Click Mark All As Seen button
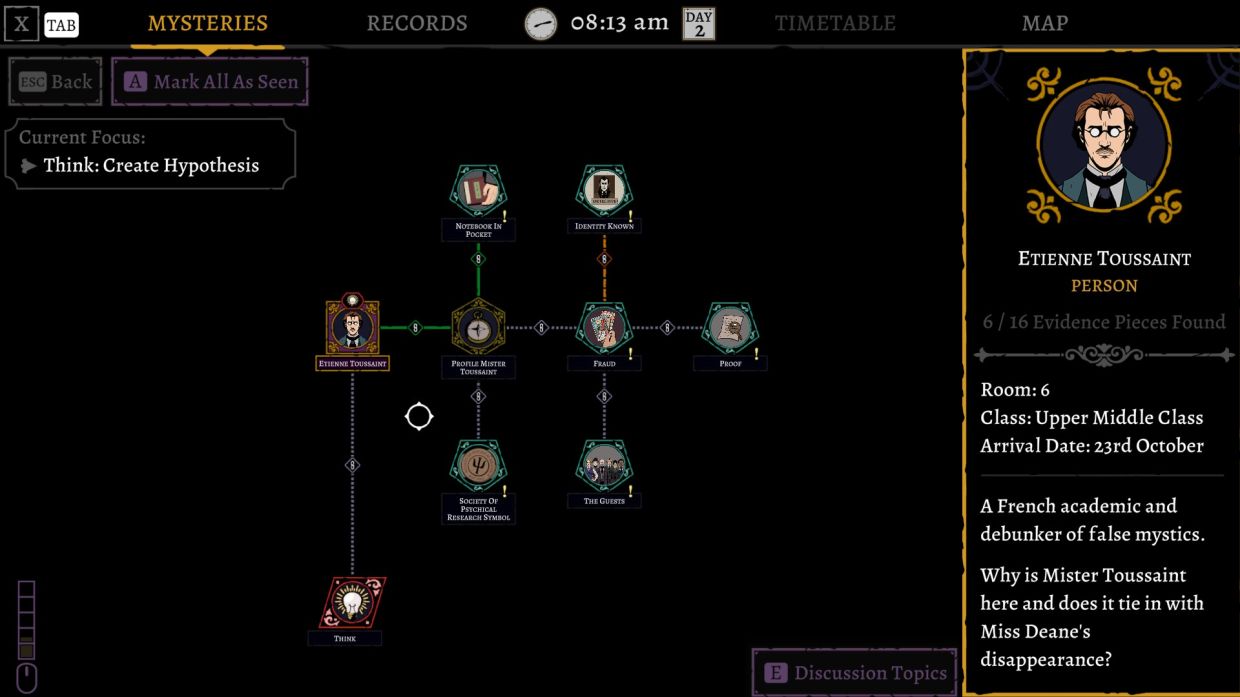The height and width of the screenshot is (697, 1240). tap(210, 82)
